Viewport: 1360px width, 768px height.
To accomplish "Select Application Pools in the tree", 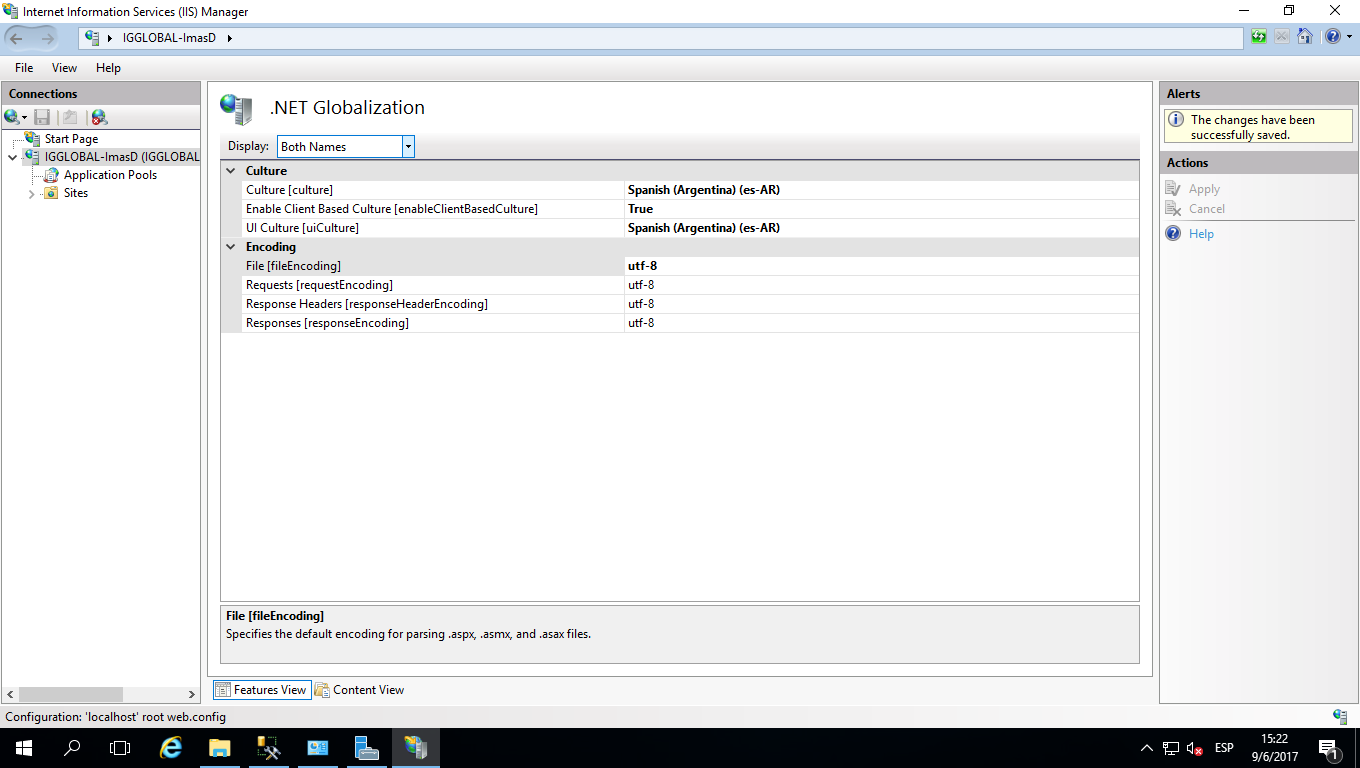I will (x=110, y=175).
